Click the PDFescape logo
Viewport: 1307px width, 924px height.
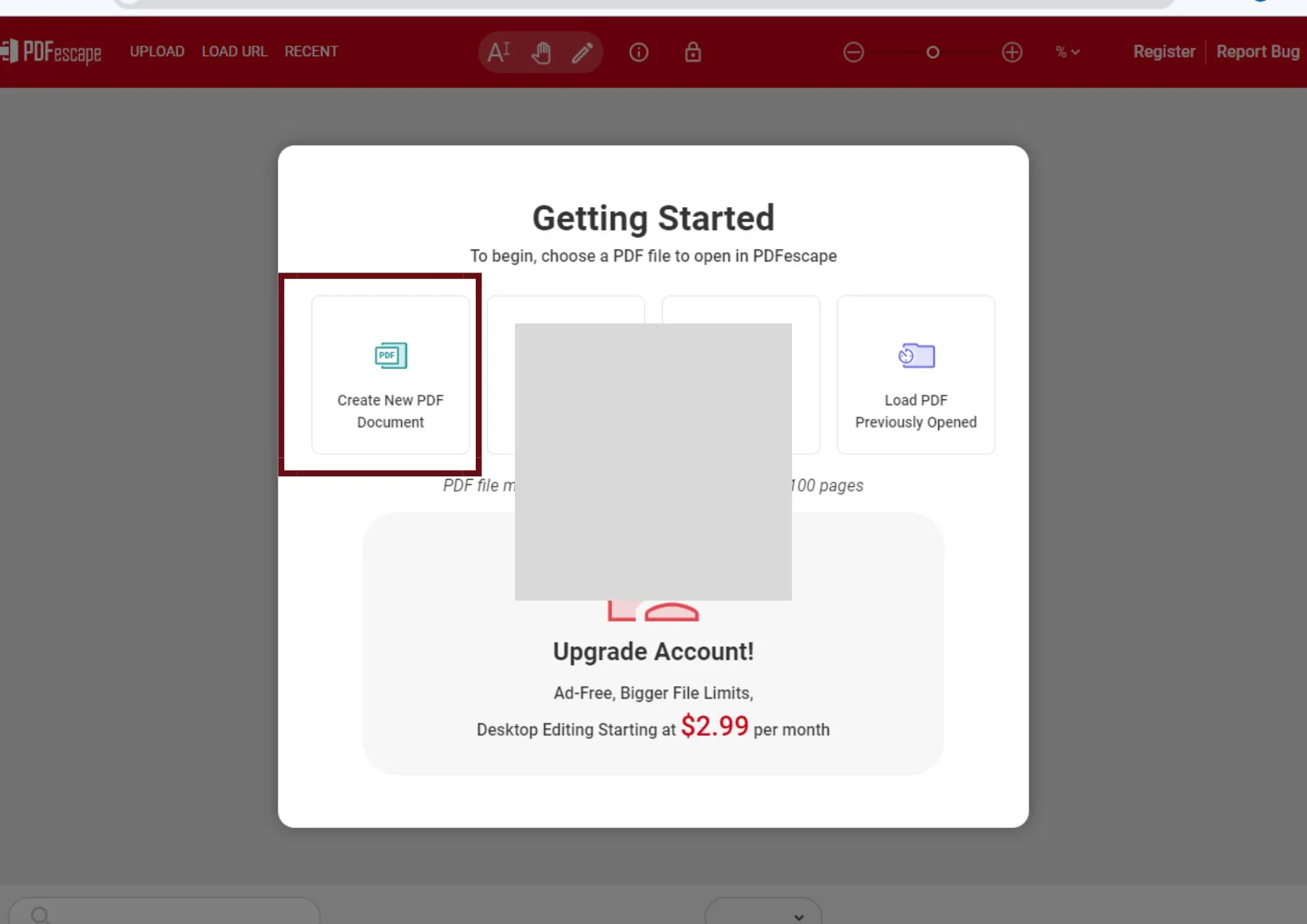click(51, 52)
